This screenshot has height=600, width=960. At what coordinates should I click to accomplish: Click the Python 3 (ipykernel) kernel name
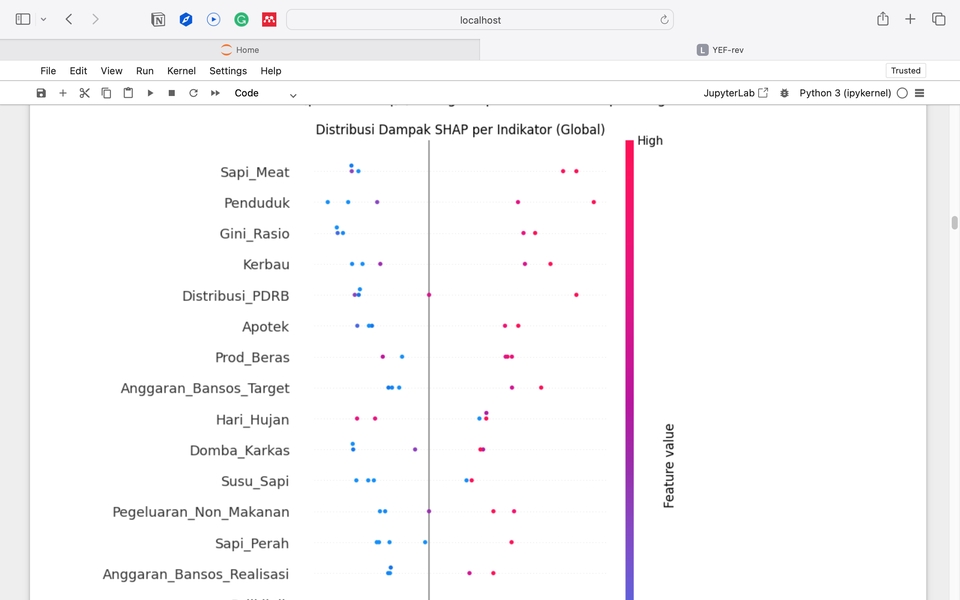pos(846,93)
